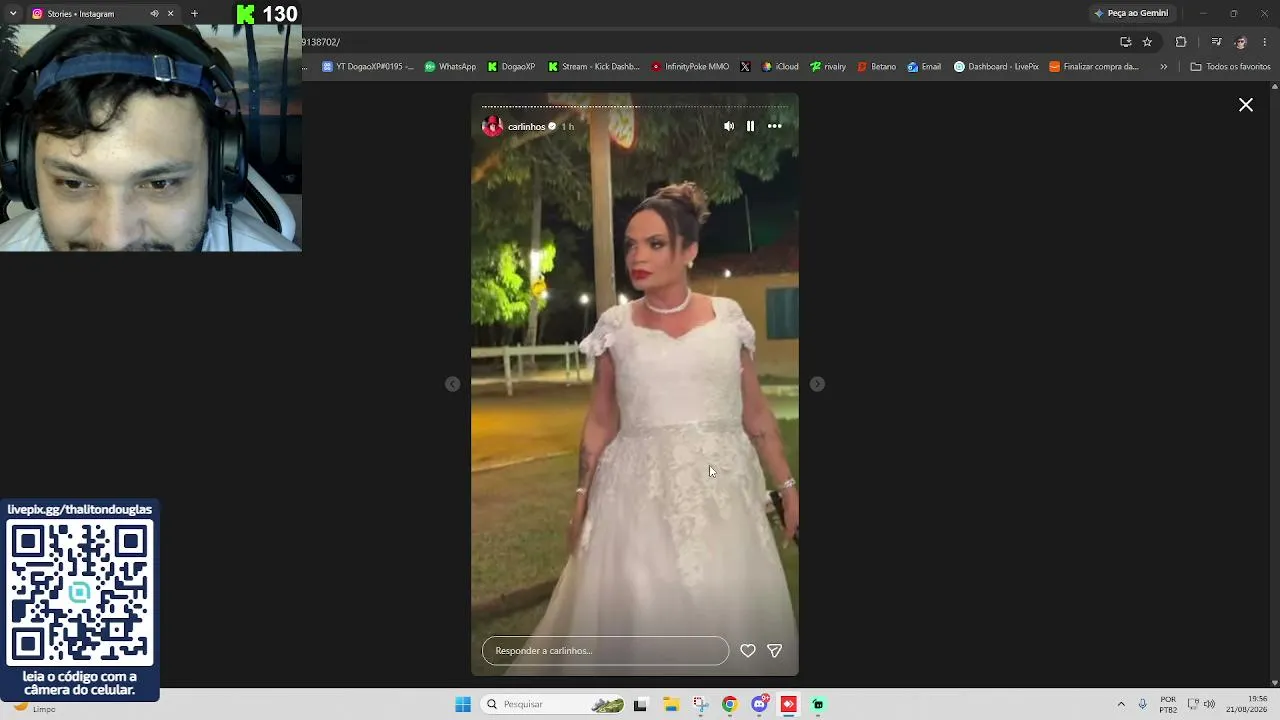This screenshot has height=720, width=1280.
Task: Bookmark this page with the star icon
Action: (x=1147, y=42)
